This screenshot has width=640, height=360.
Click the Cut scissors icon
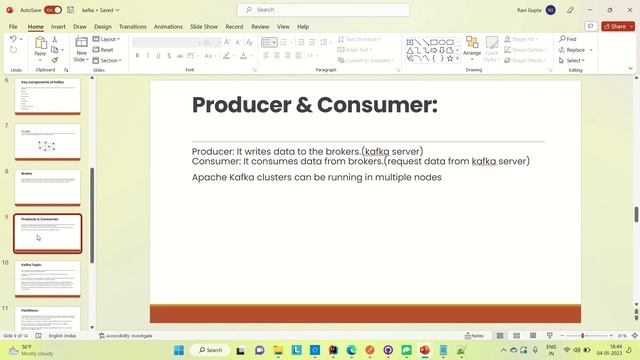tap(54, 39)
